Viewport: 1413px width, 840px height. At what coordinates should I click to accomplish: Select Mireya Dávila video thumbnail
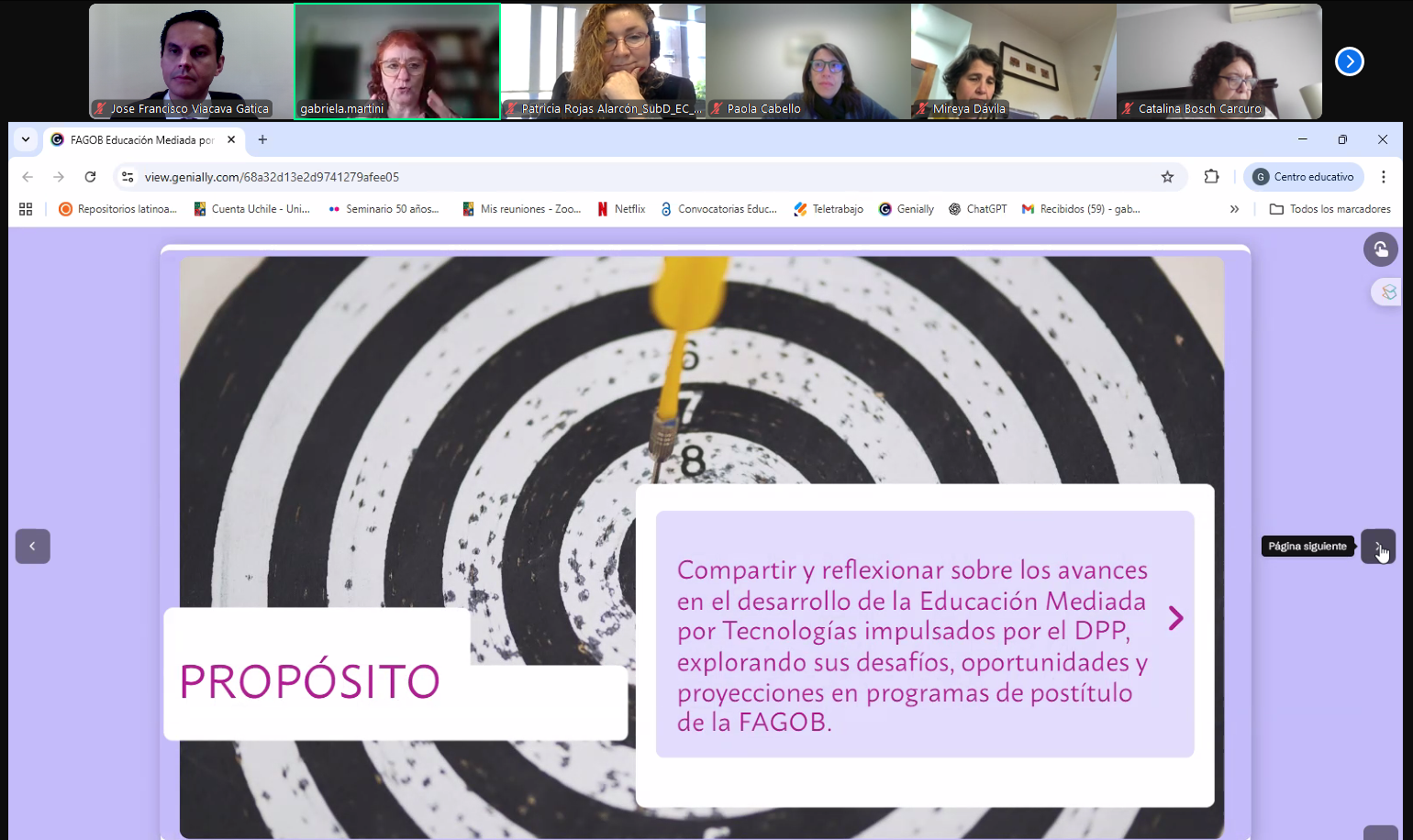click(x=1014, y=61)
